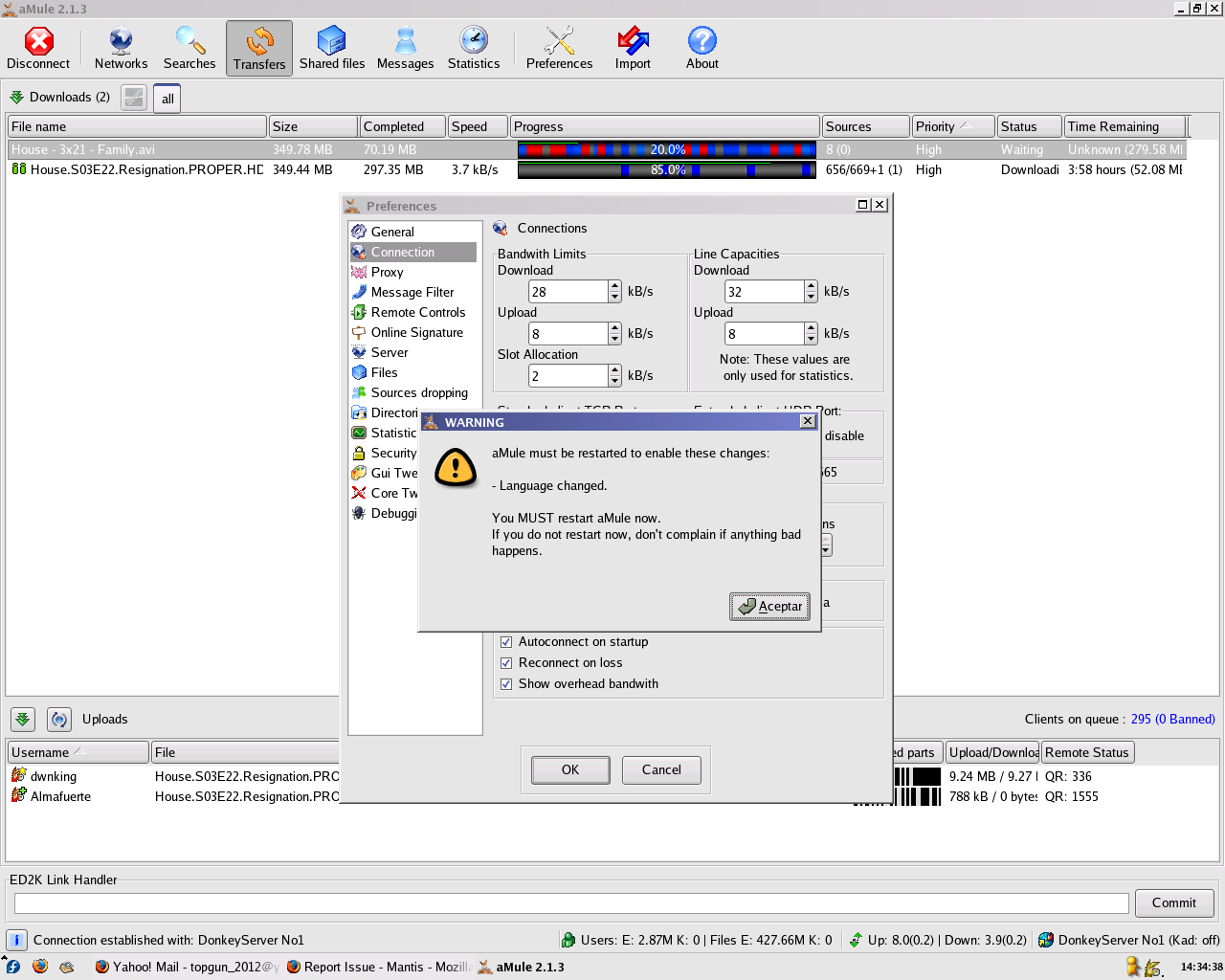Screen dimensions: 1225x980
Task: Open the Searches toolbar icon
Action: tap(189, 48)
